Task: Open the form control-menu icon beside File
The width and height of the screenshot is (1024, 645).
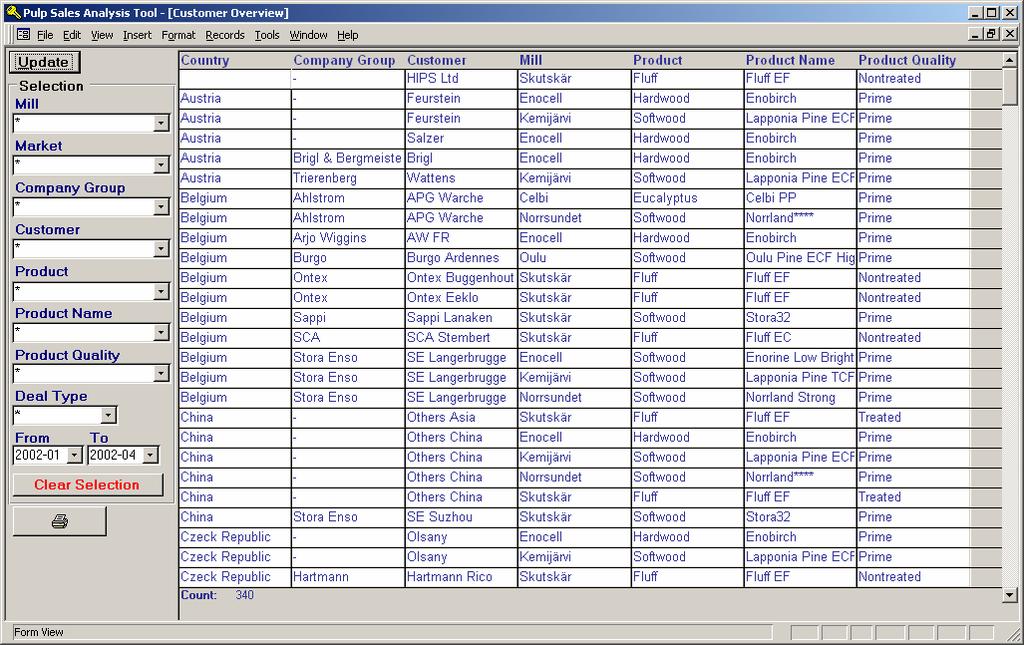Action: click(24, 35)
